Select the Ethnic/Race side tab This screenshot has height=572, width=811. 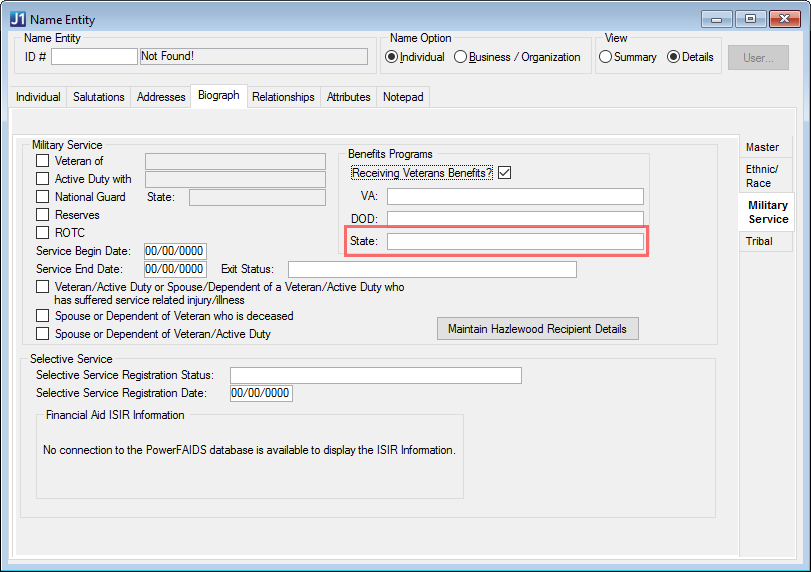coord(761,176)
